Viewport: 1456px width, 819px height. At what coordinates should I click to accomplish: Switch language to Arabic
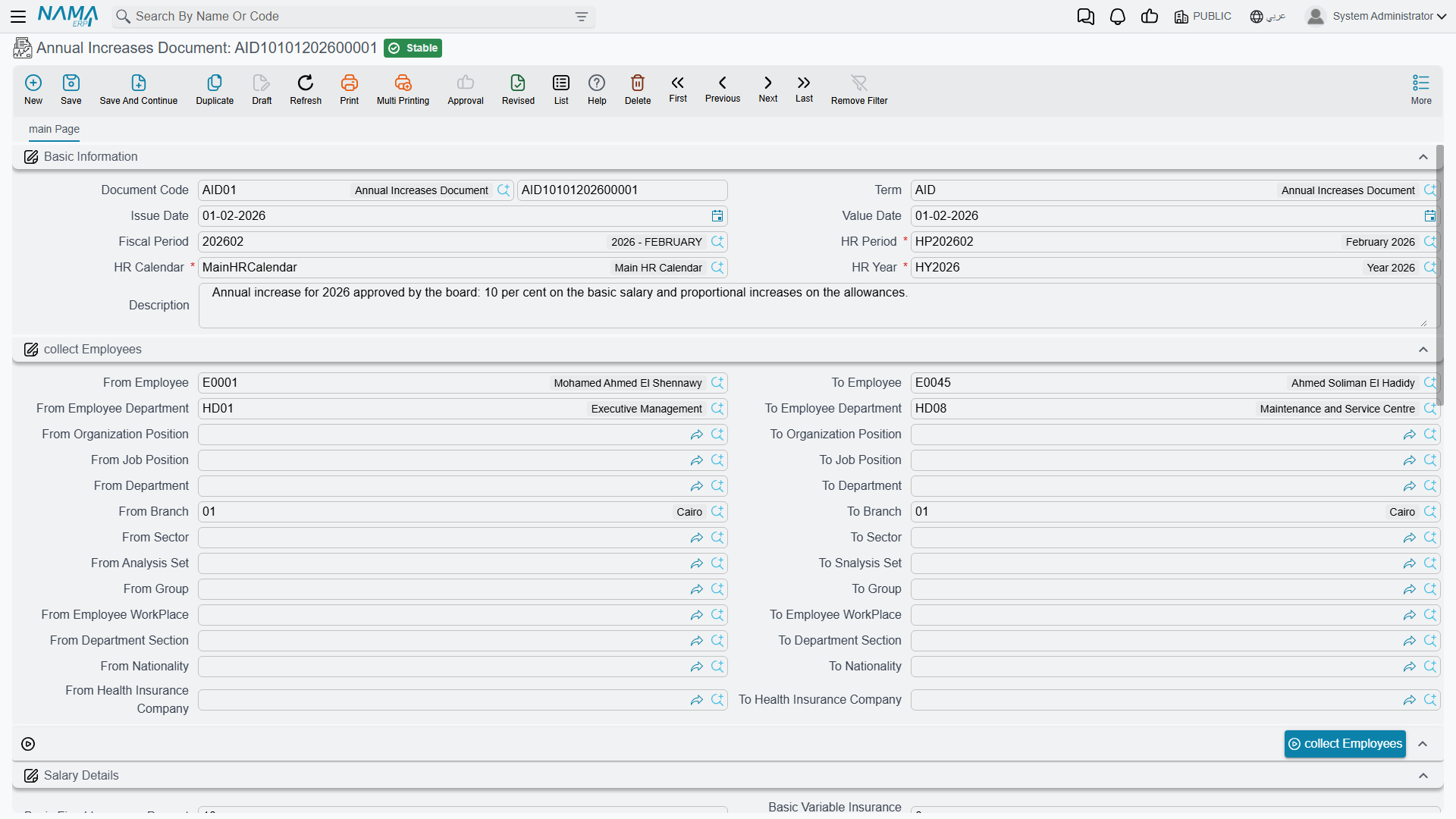pos(1268,17)
